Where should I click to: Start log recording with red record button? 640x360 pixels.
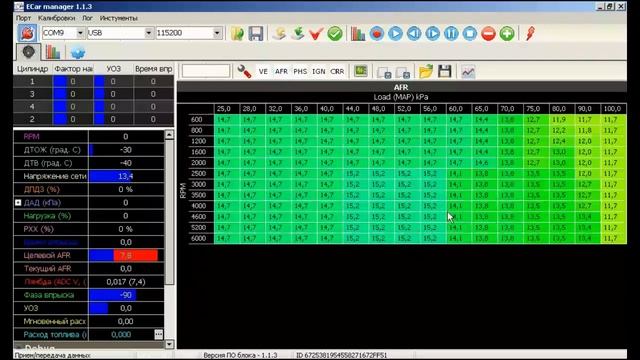(x=377, y=33)
